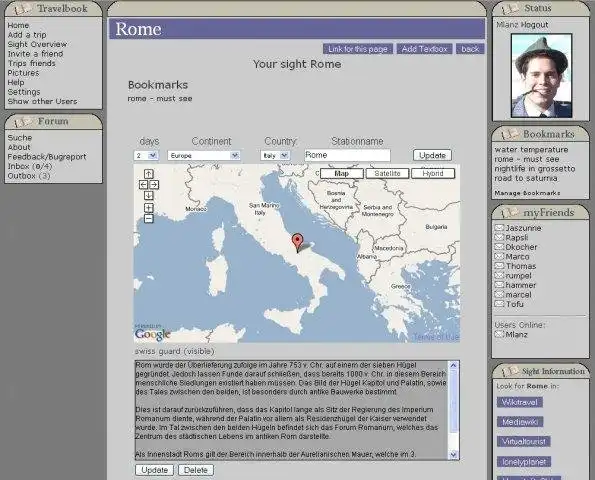Click Update next to Stationname field
Viewport: 595px width, 480px height.
pos(432,155)
